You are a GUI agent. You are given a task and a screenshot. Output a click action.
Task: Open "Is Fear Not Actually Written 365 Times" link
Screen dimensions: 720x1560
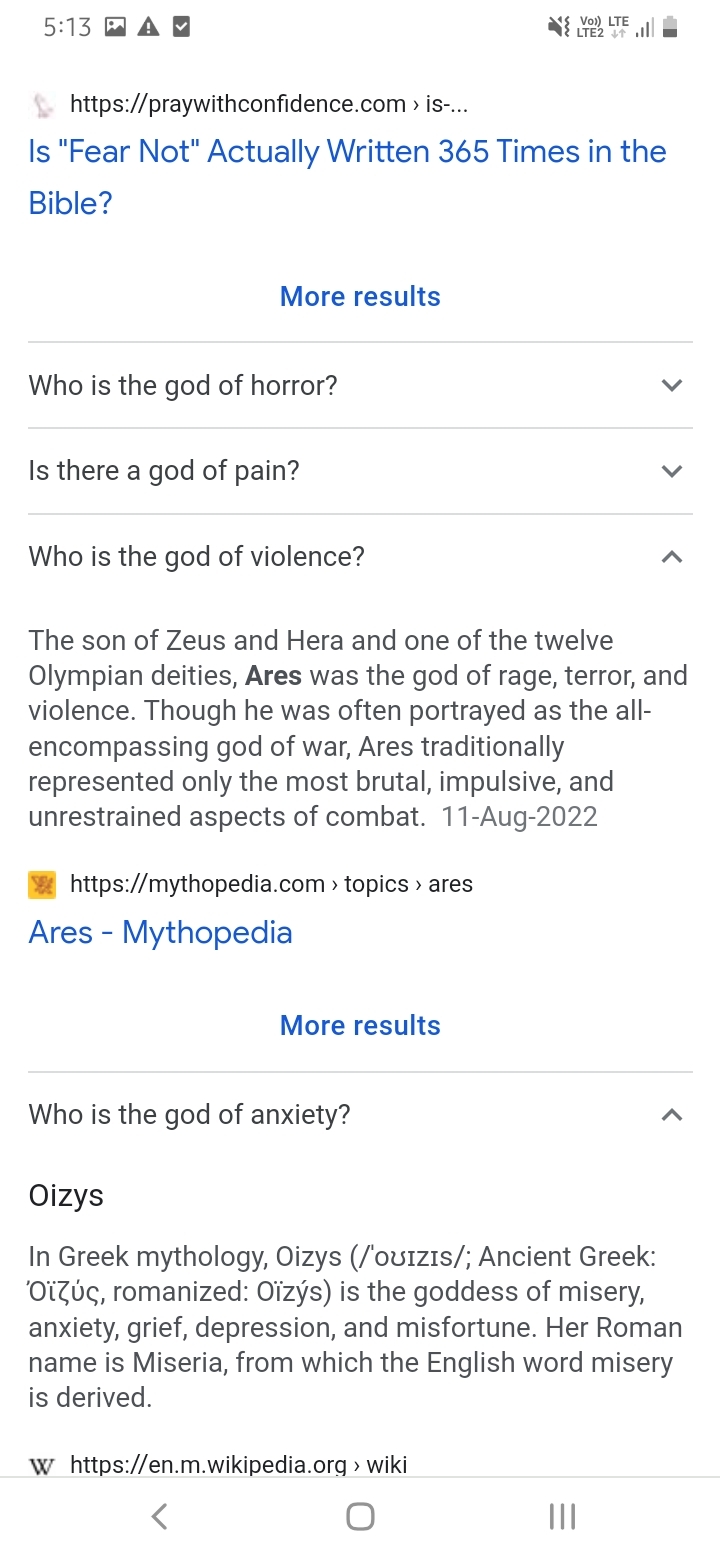tap(348, 177)
